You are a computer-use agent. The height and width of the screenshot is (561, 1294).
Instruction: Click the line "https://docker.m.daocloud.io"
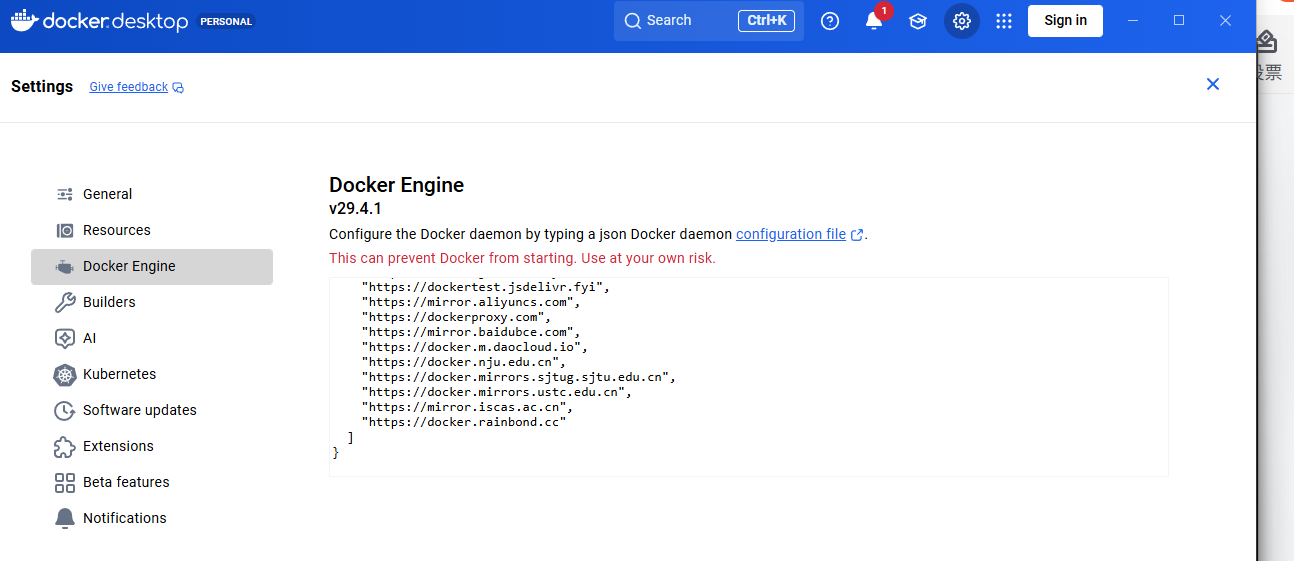point(474,347)
